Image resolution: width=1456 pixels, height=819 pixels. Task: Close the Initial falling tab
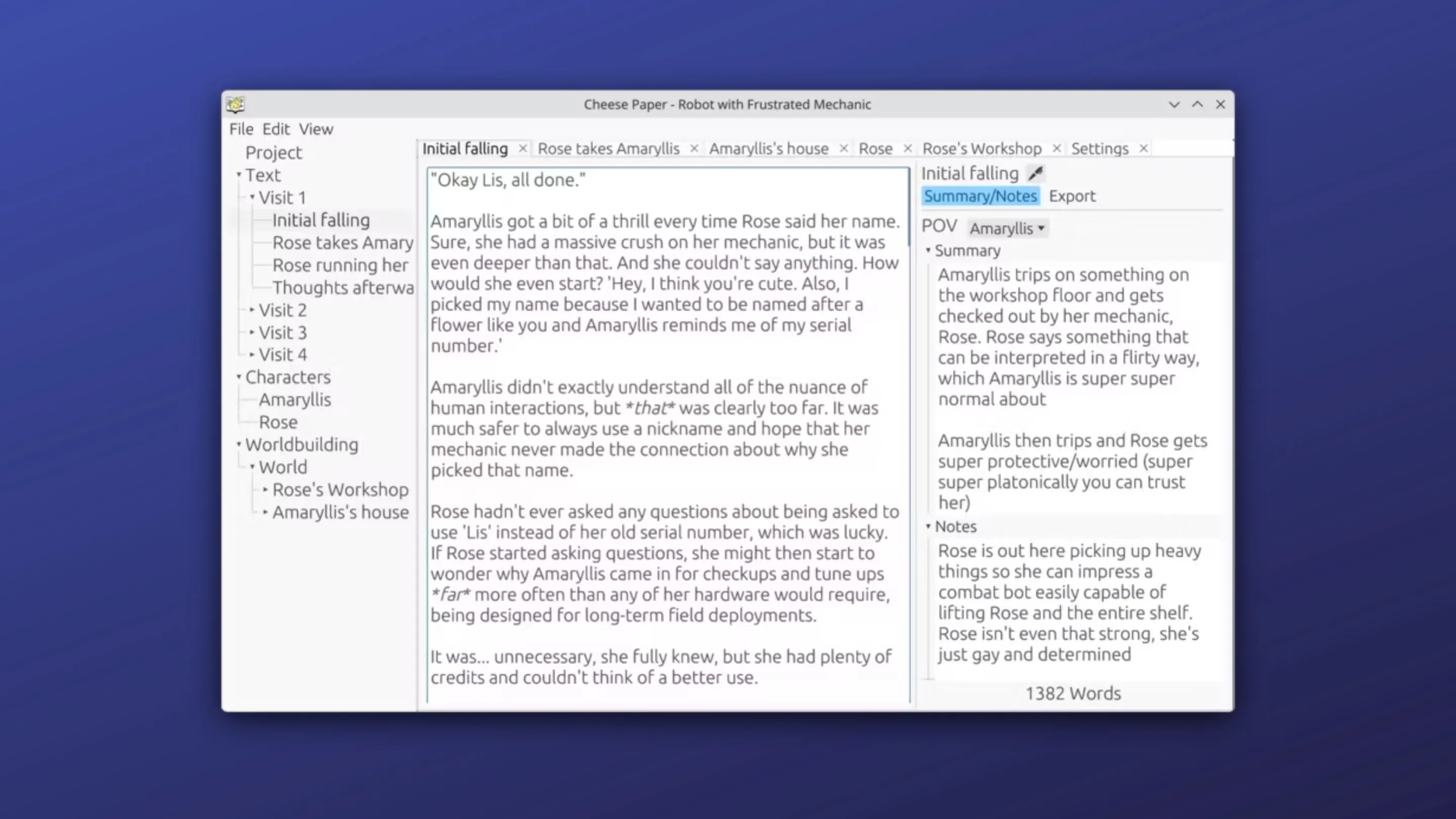pos(523,149)
